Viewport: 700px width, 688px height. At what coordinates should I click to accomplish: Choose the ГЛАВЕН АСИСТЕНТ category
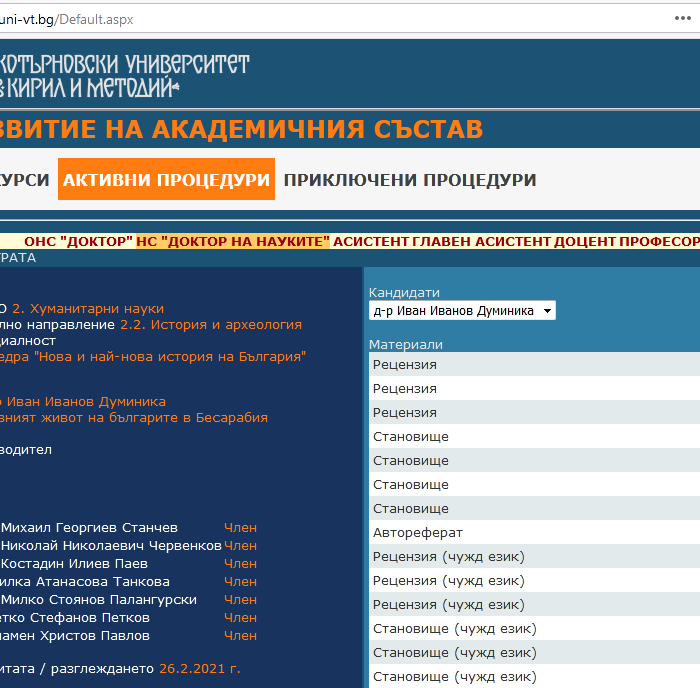pyautogui.click(x=471, y=241)
